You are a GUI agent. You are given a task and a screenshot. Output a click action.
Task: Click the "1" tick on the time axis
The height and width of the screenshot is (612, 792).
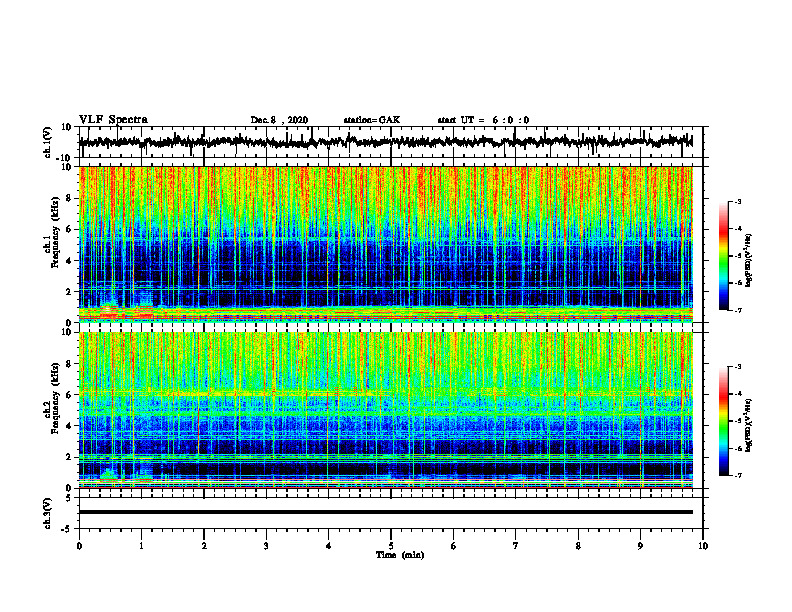click(141, 546)
